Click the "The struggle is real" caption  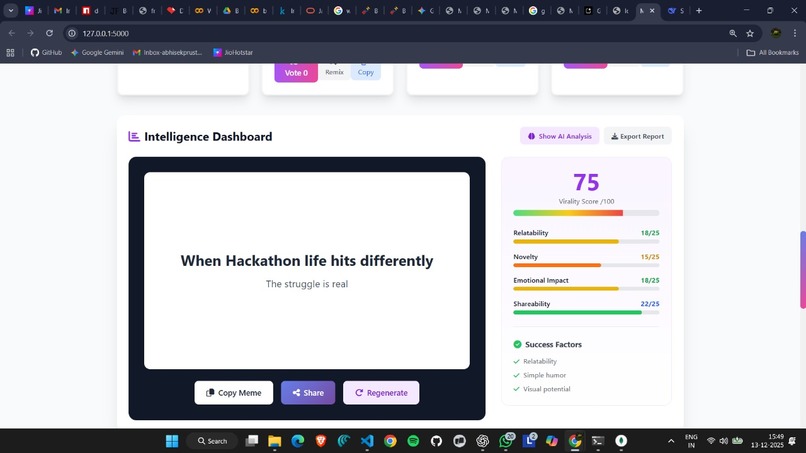click(307, 284)
